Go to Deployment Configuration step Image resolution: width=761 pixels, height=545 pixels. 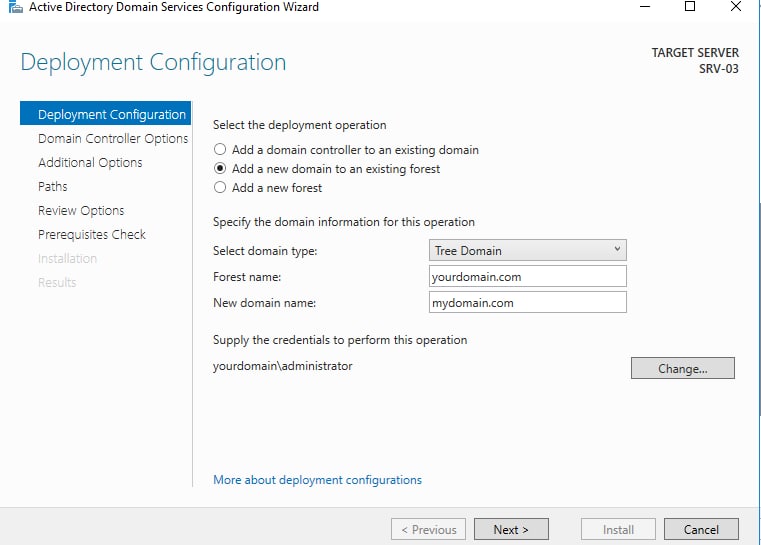(x=105, y=114)
